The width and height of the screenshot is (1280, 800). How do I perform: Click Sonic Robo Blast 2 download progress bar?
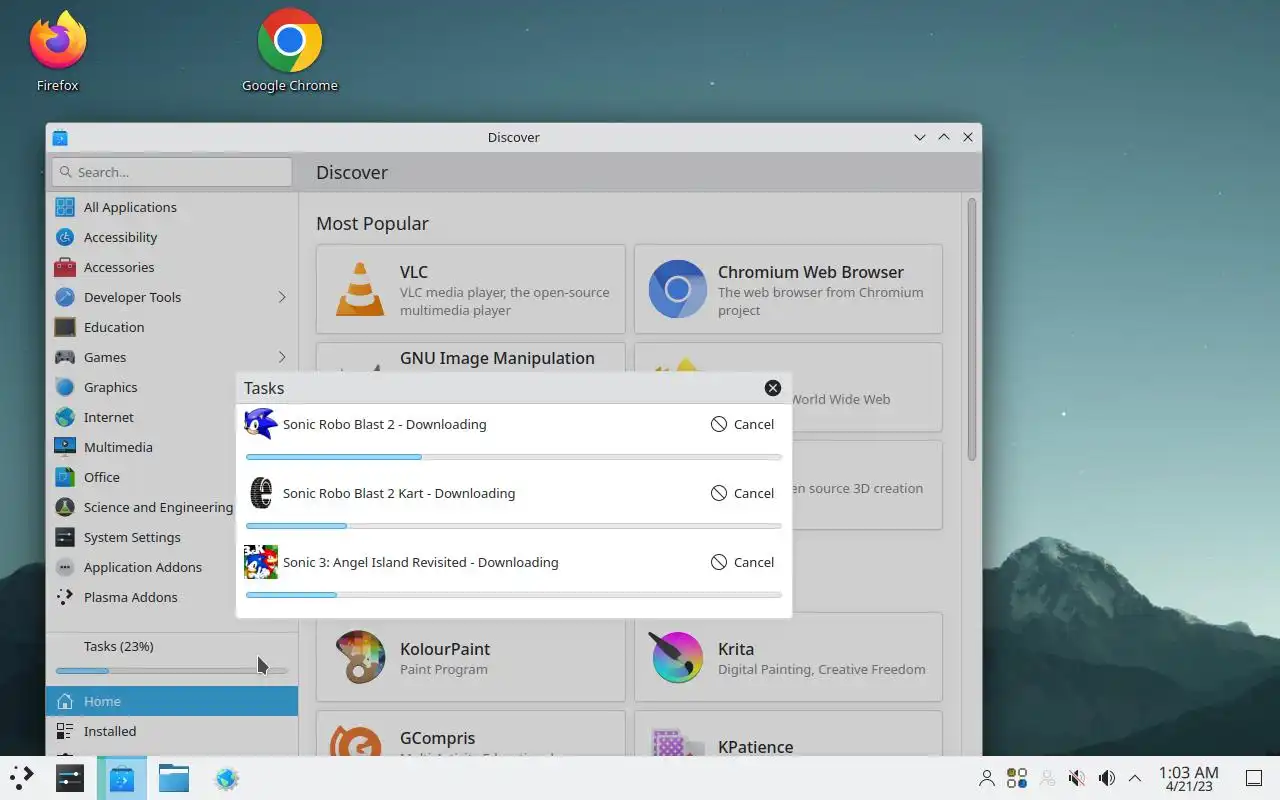514,457
